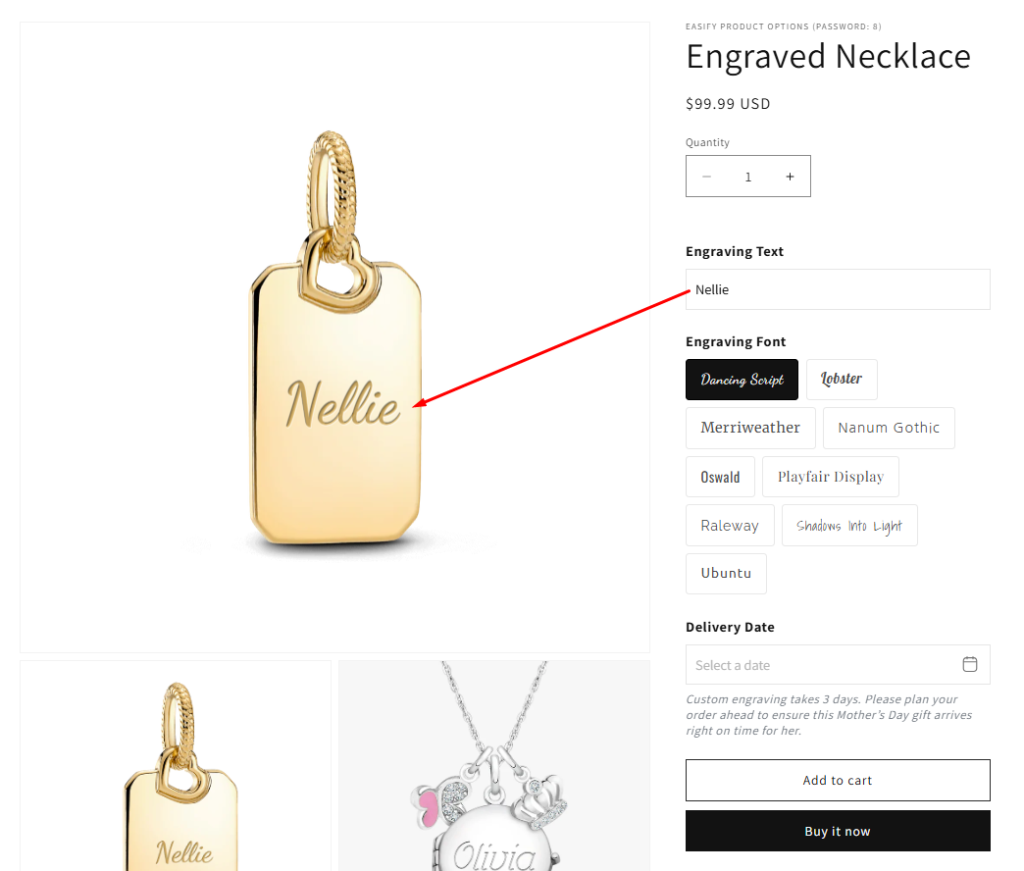This screenshot has width=1024, height=871.
Task: Open the calendar icon in Delivery Date
Action: pyautogui.click(x=969, y=665)
